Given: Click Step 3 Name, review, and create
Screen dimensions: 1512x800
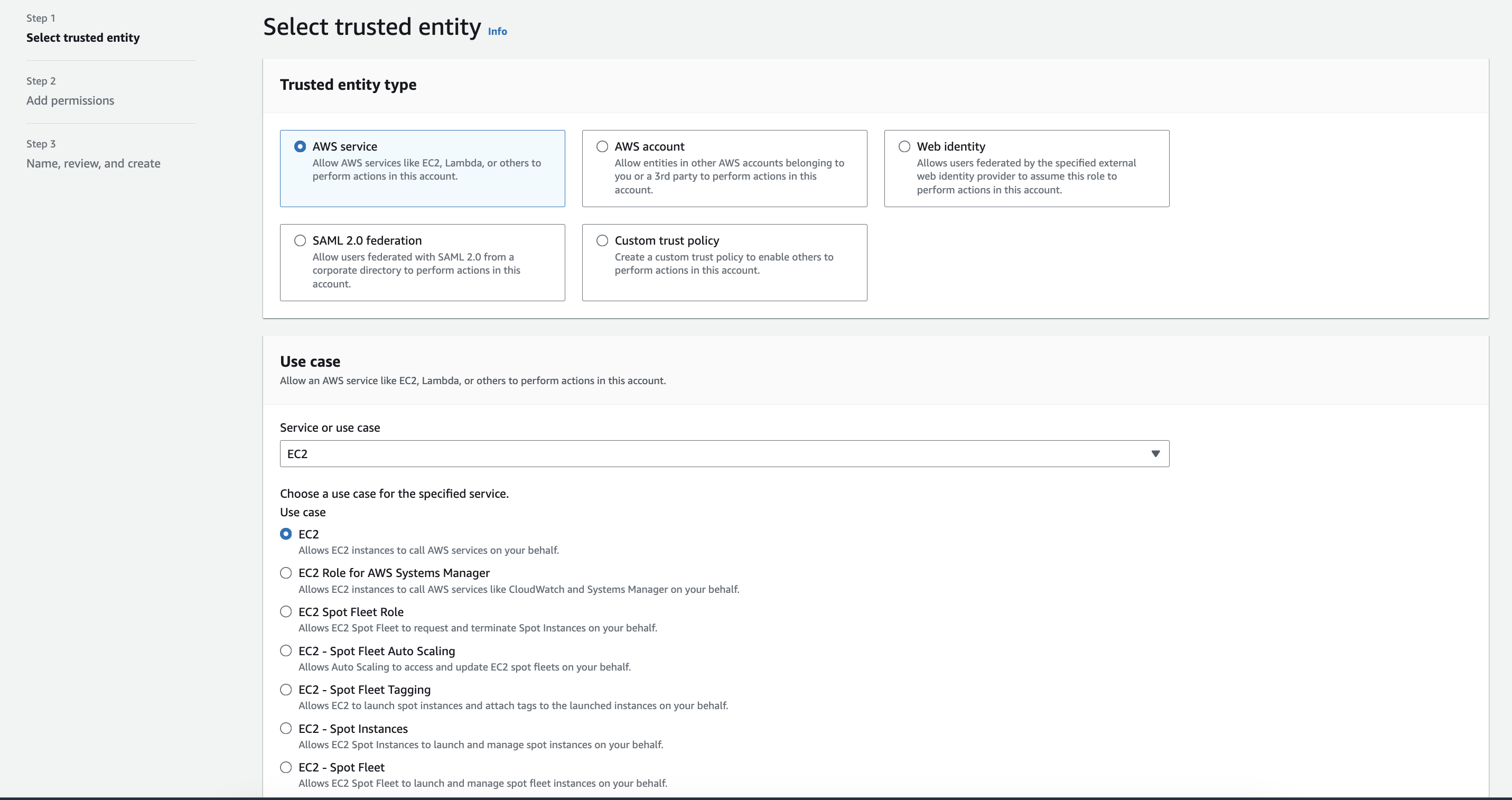Looking at the screenshot, I should [x=94, y=163].
